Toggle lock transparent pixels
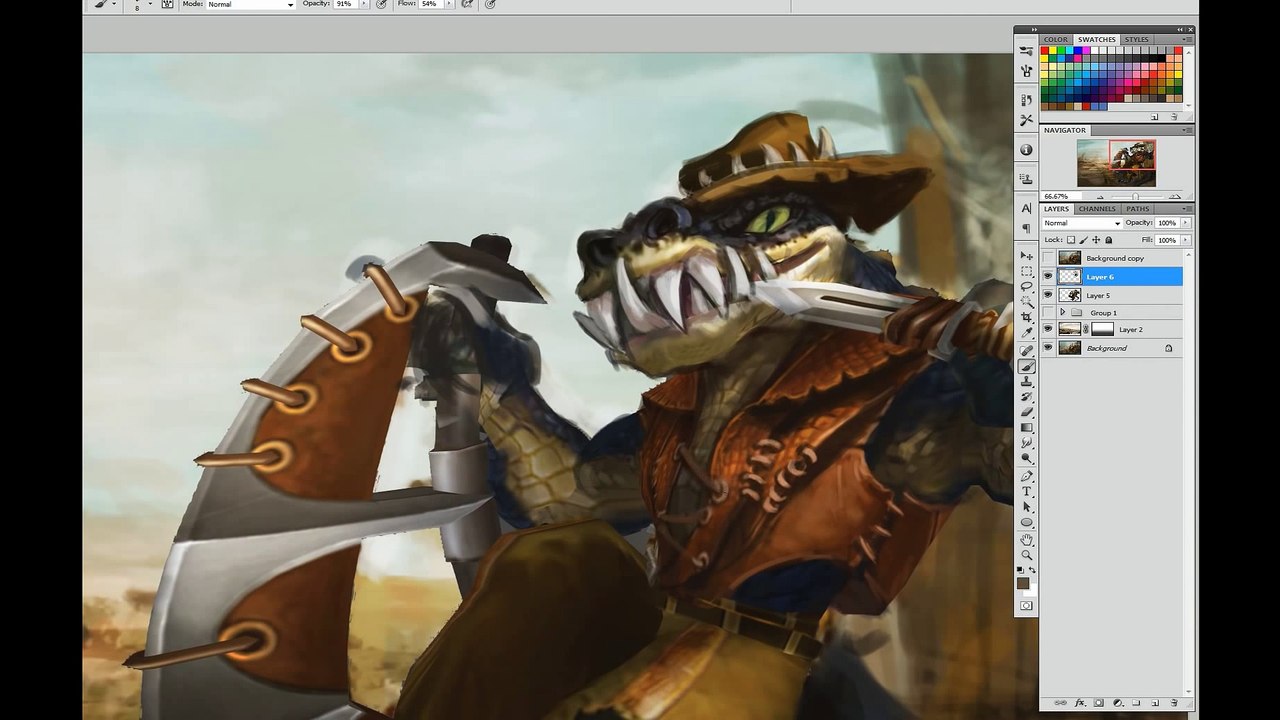 click(x=1071, y=240)
